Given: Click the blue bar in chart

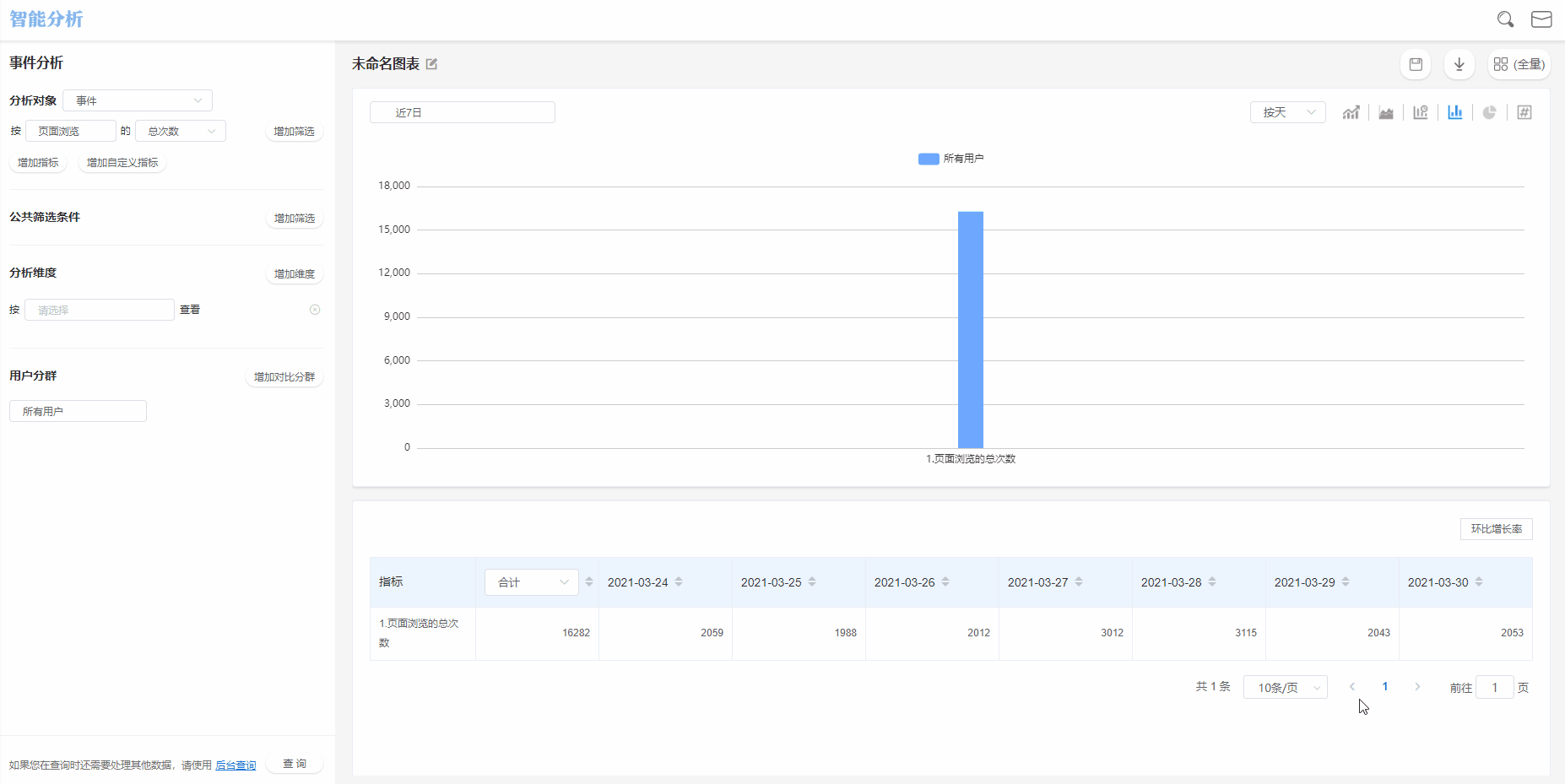Looking at the screenshot, I should point(971,329).
